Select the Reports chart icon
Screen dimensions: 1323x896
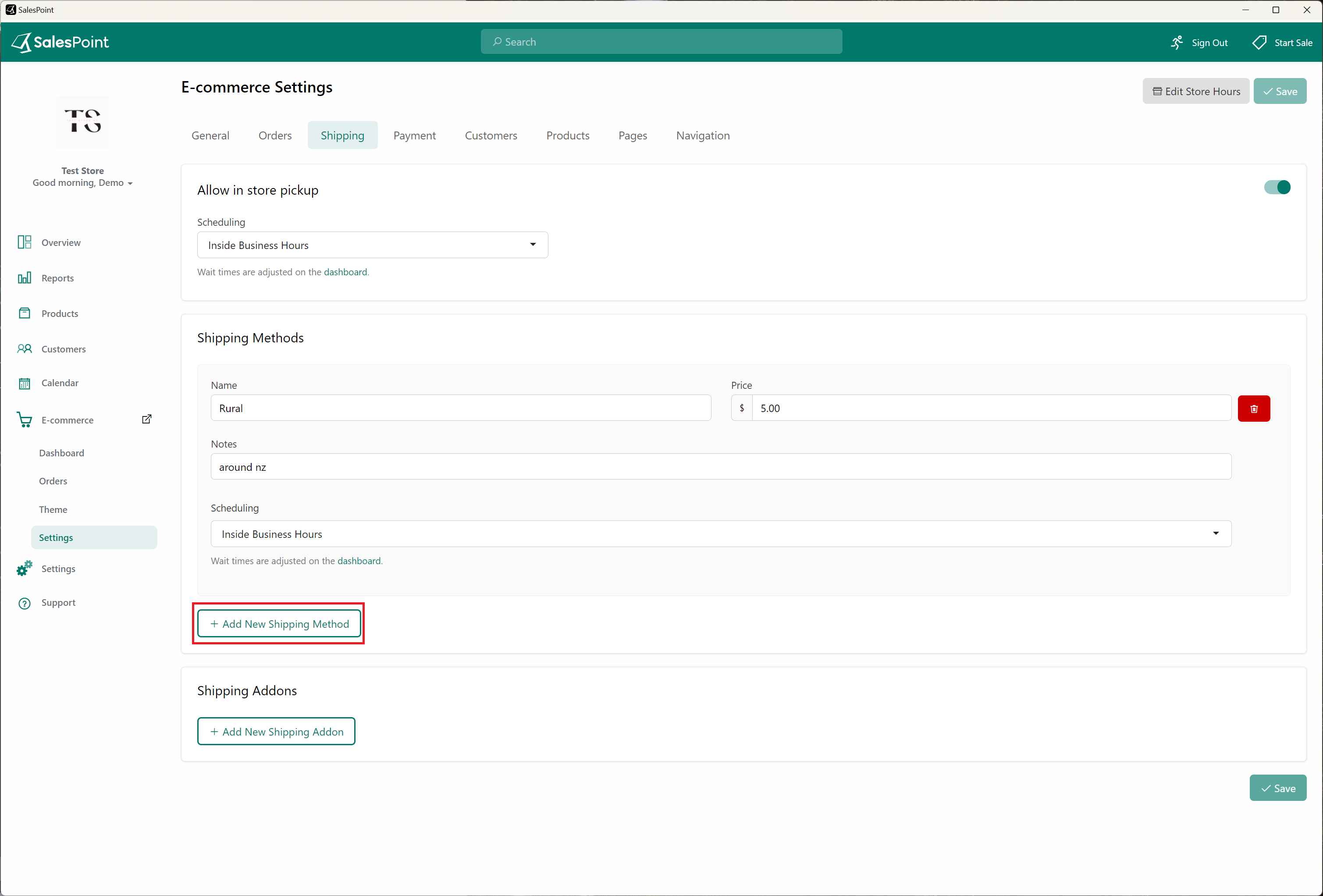coord(25,278)
